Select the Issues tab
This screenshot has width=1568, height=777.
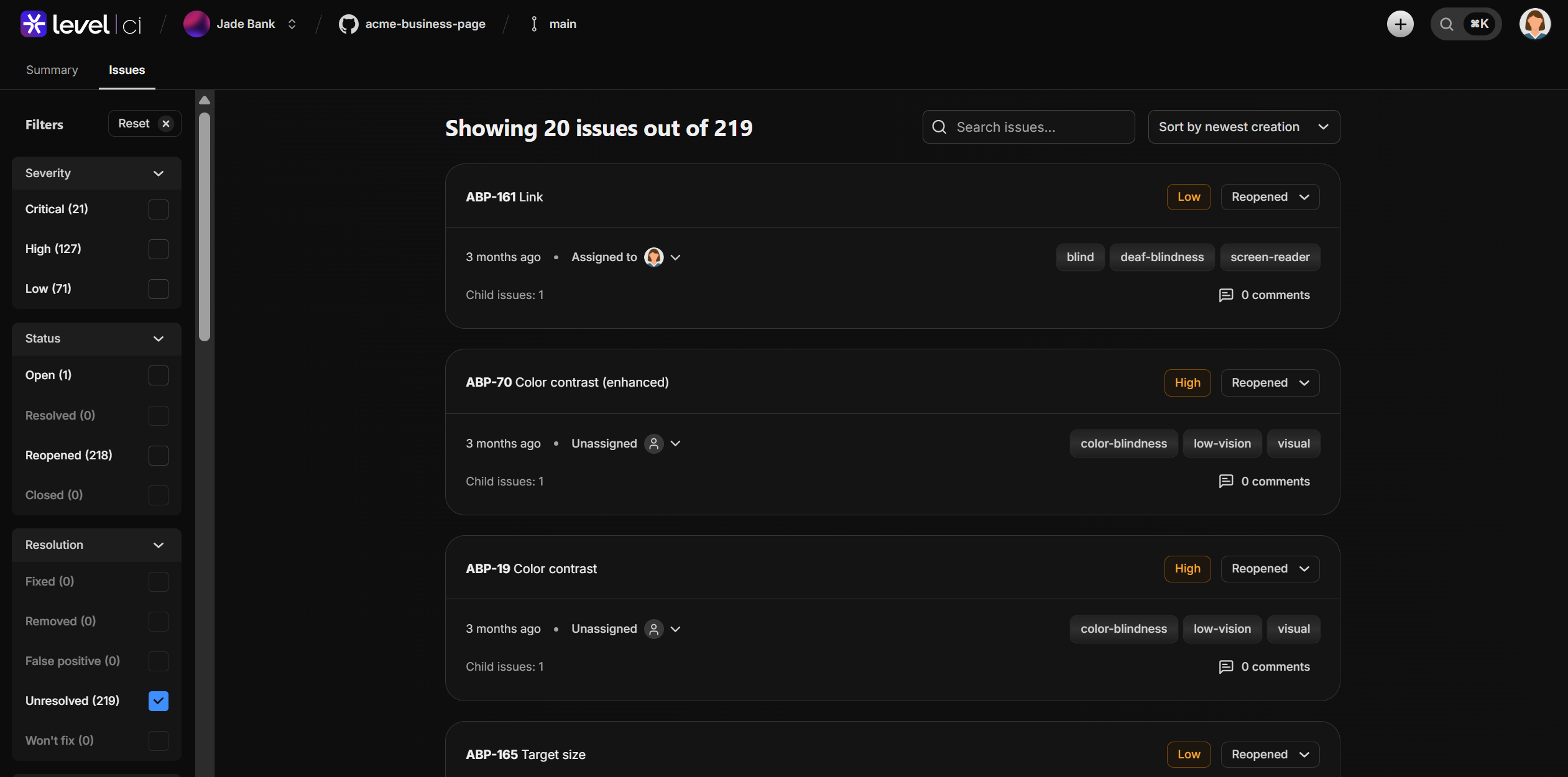coord(127,70)
